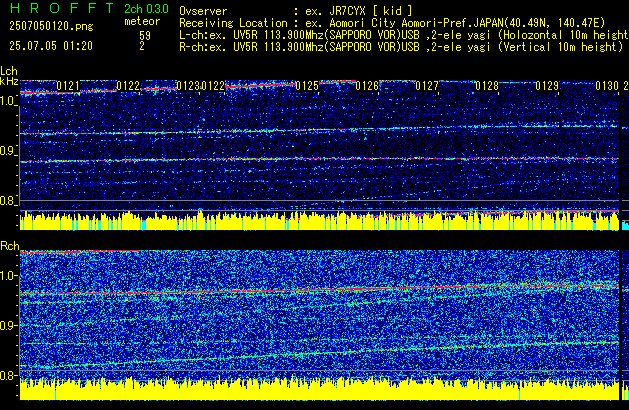Screen dimensions: 629x410
Task: Click the '0.8' frequency tick on Rch
Action: point(8,376)
